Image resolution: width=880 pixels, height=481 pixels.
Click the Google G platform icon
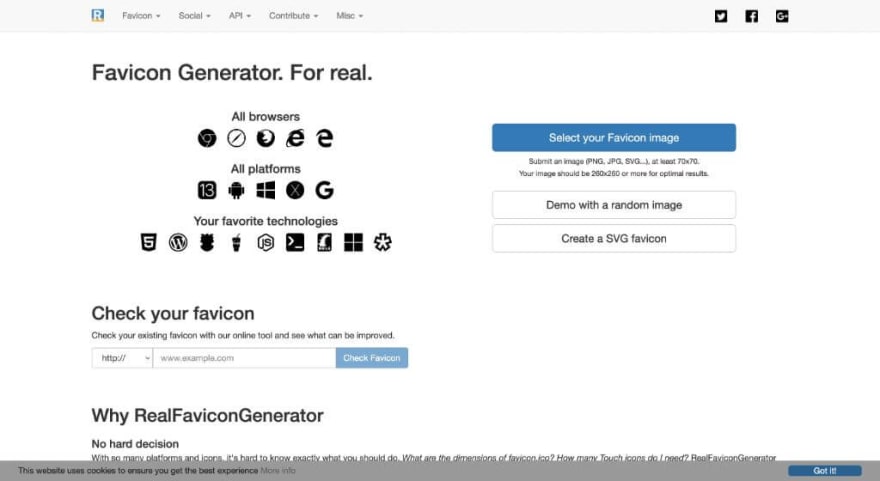click(324, 190)
